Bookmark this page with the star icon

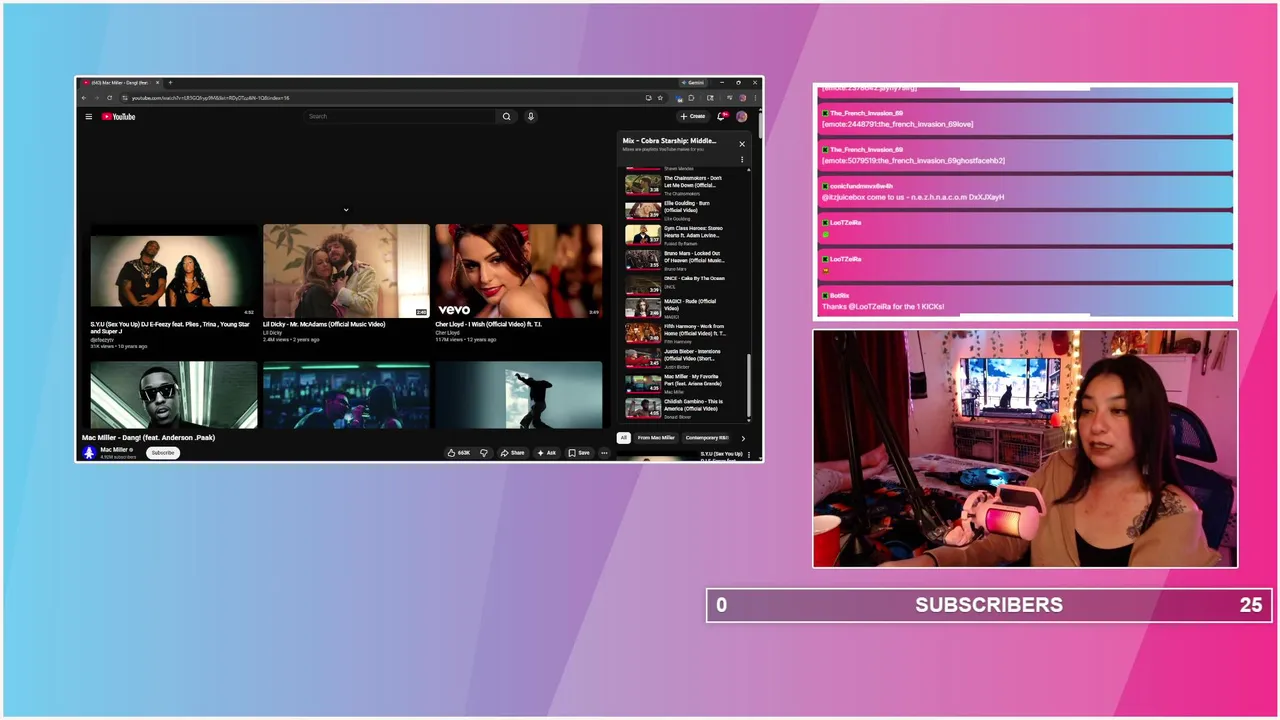click(x=660, y=98)
